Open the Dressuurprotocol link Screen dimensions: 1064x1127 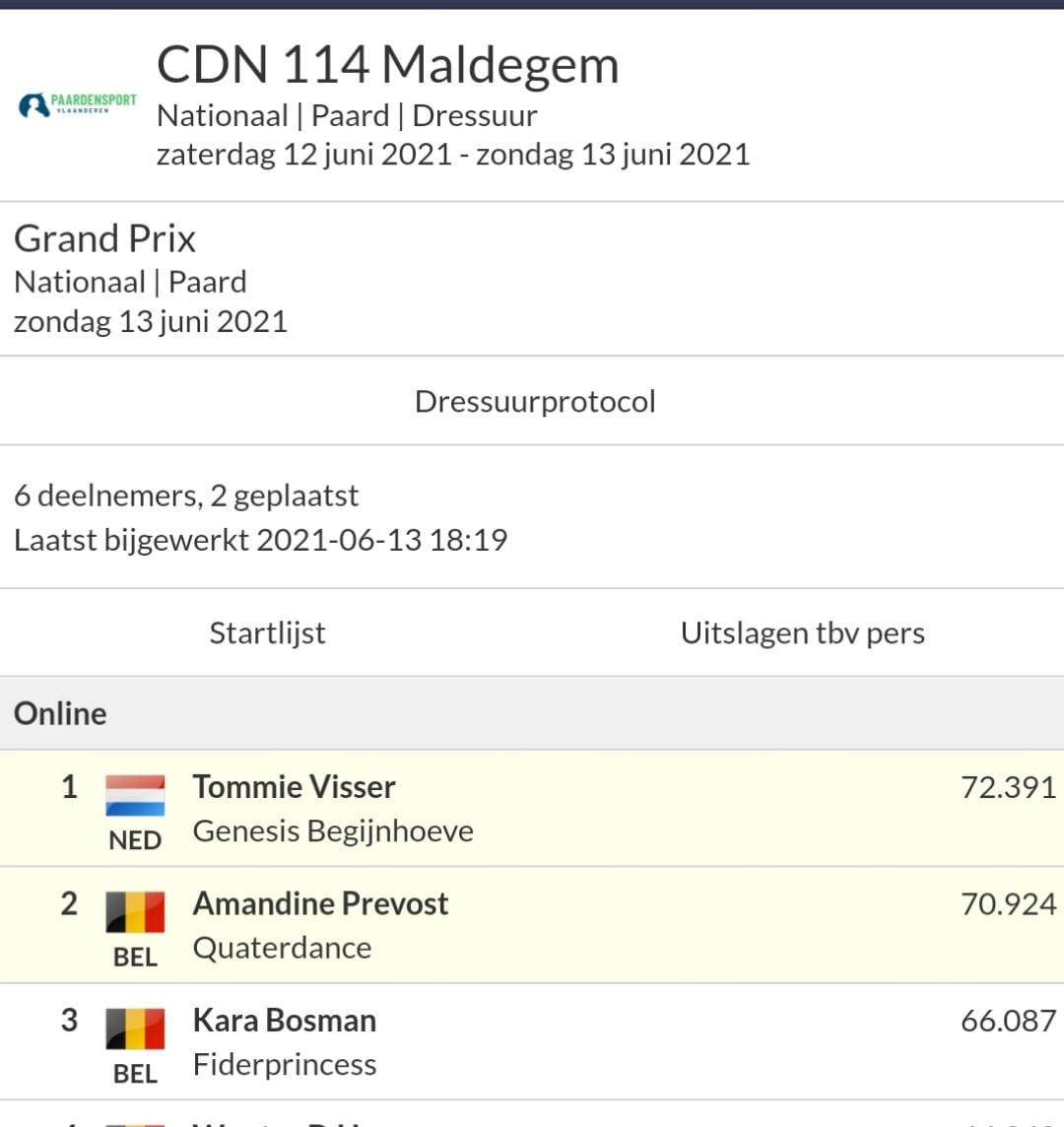click(535, 401)
